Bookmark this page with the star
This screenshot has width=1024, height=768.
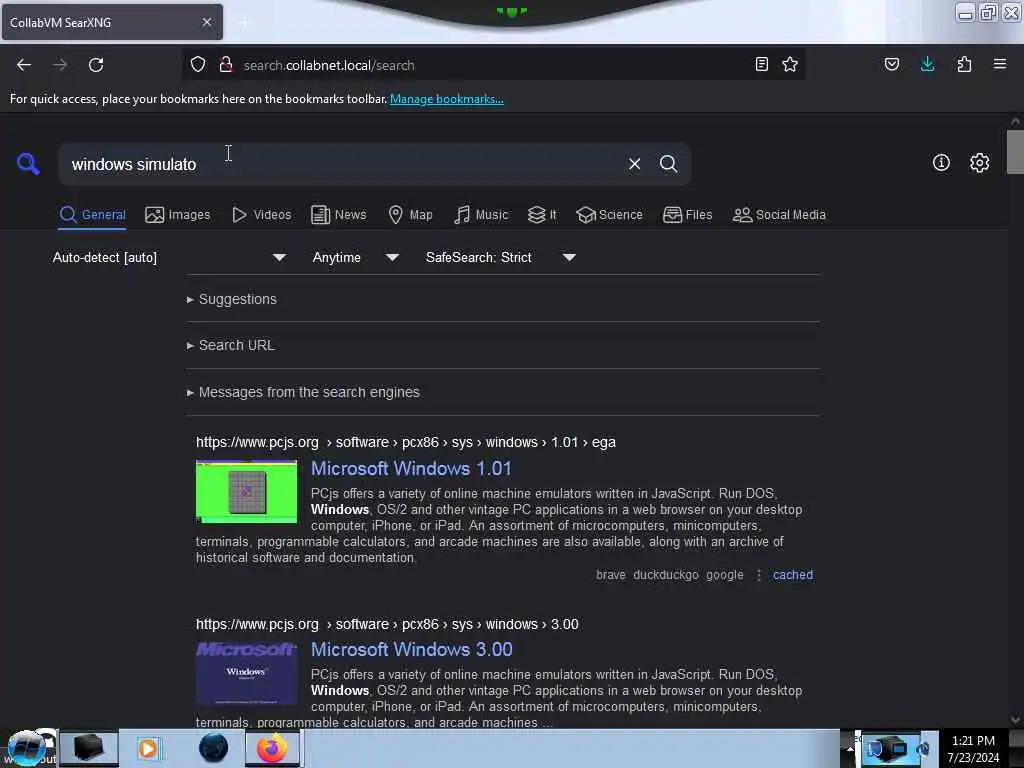pyautogui.click(x=790, y=65)
